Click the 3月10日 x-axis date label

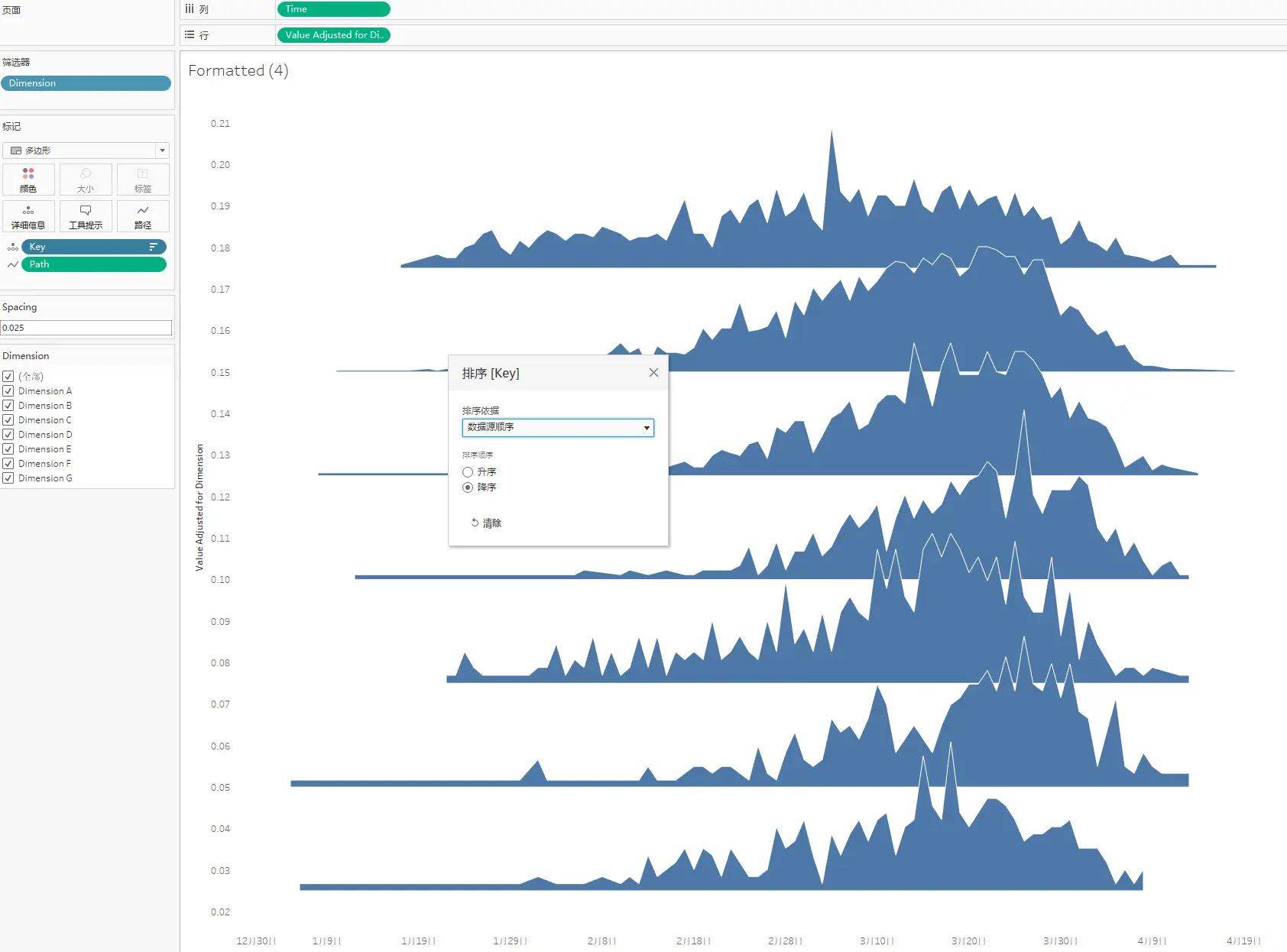877,941
